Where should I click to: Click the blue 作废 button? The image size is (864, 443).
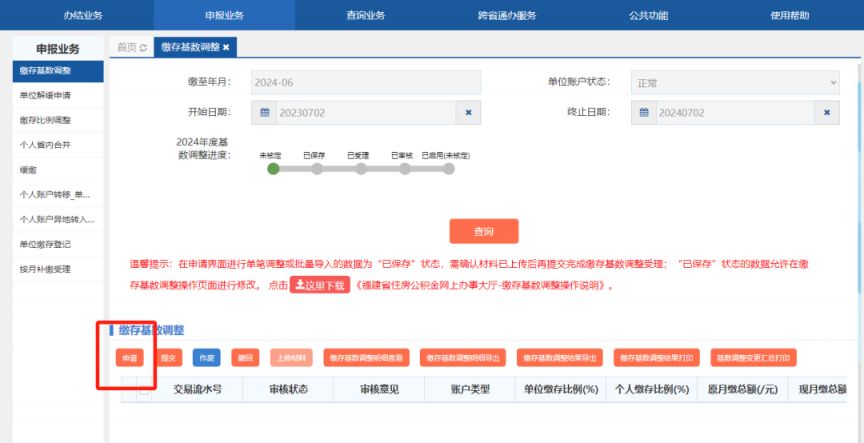coord(205,357)
